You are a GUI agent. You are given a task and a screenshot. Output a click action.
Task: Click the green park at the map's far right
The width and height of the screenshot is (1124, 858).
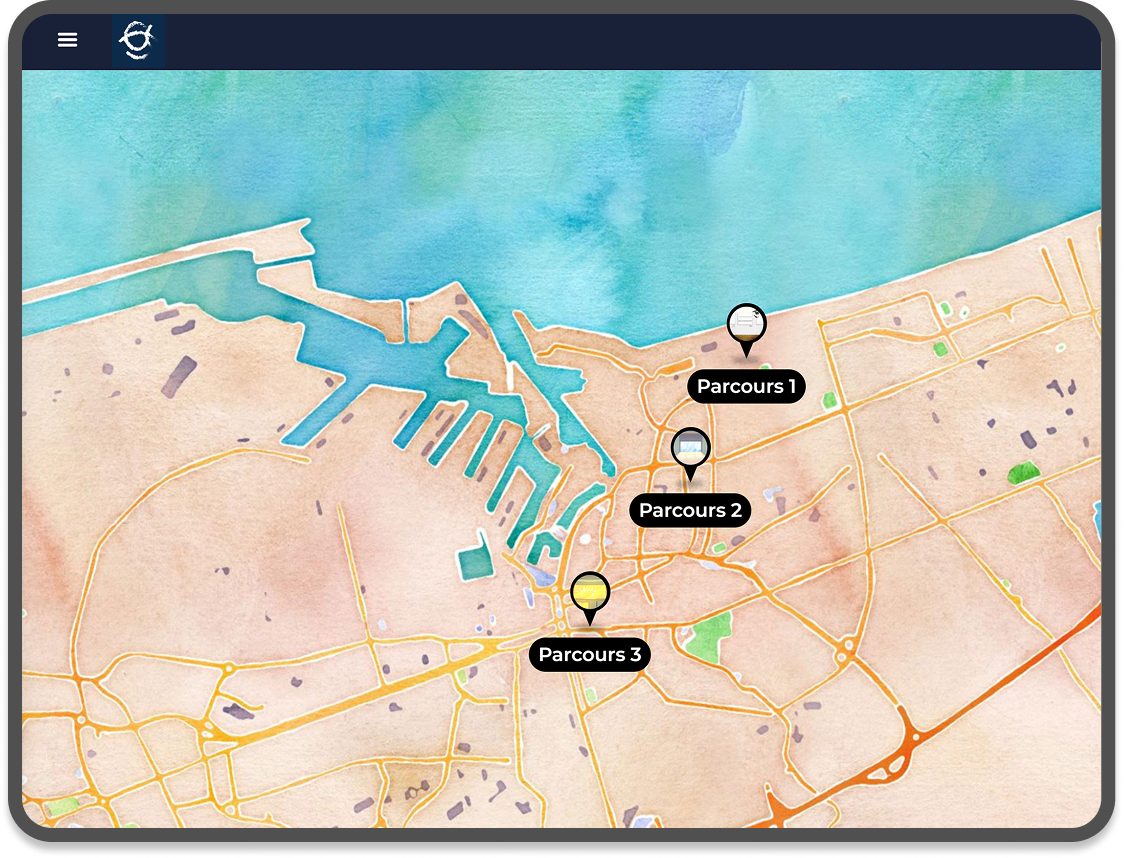(x=1023, y=472)
